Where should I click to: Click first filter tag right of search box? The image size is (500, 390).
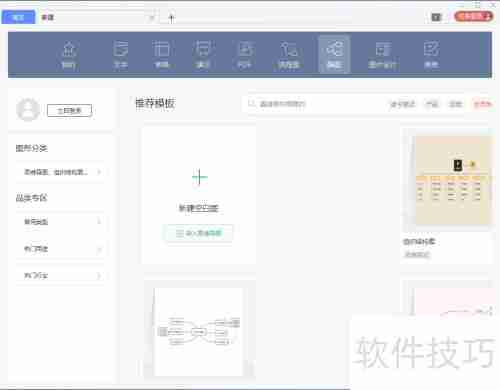point(403,104)
